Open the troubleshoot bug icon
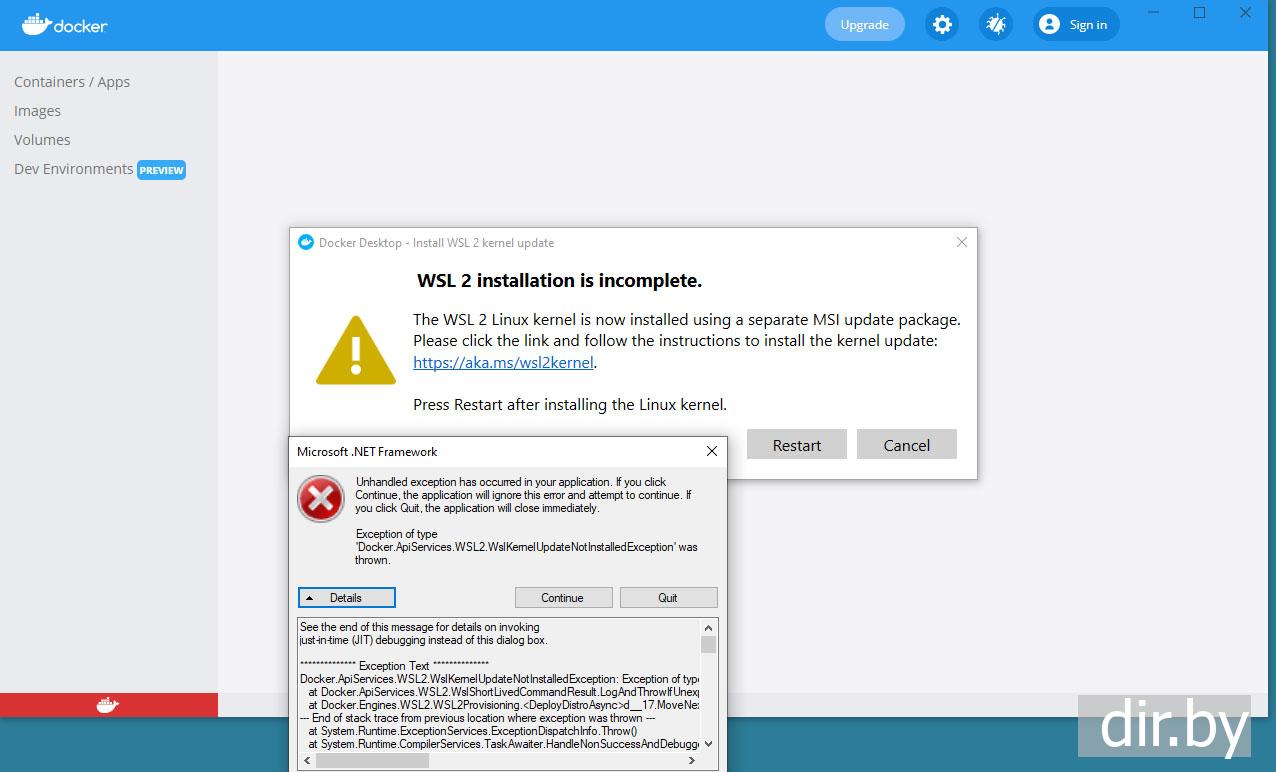The height and width of the screenshot is (772, 1276). click(995, 24)
